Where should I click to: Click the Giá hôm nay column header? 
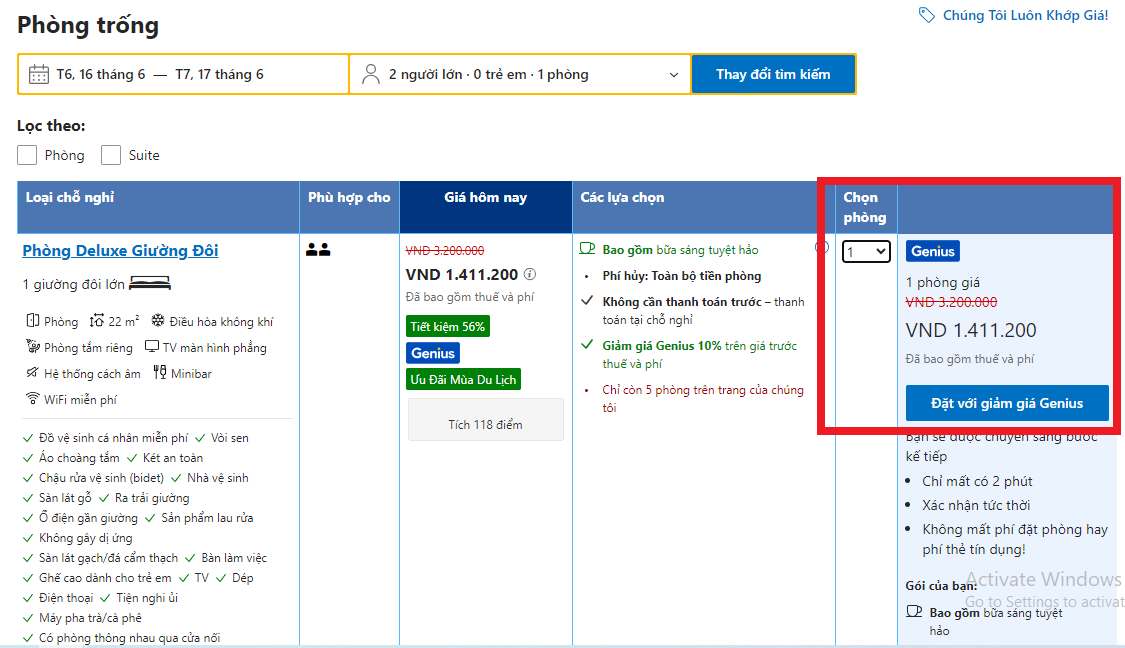485,198
